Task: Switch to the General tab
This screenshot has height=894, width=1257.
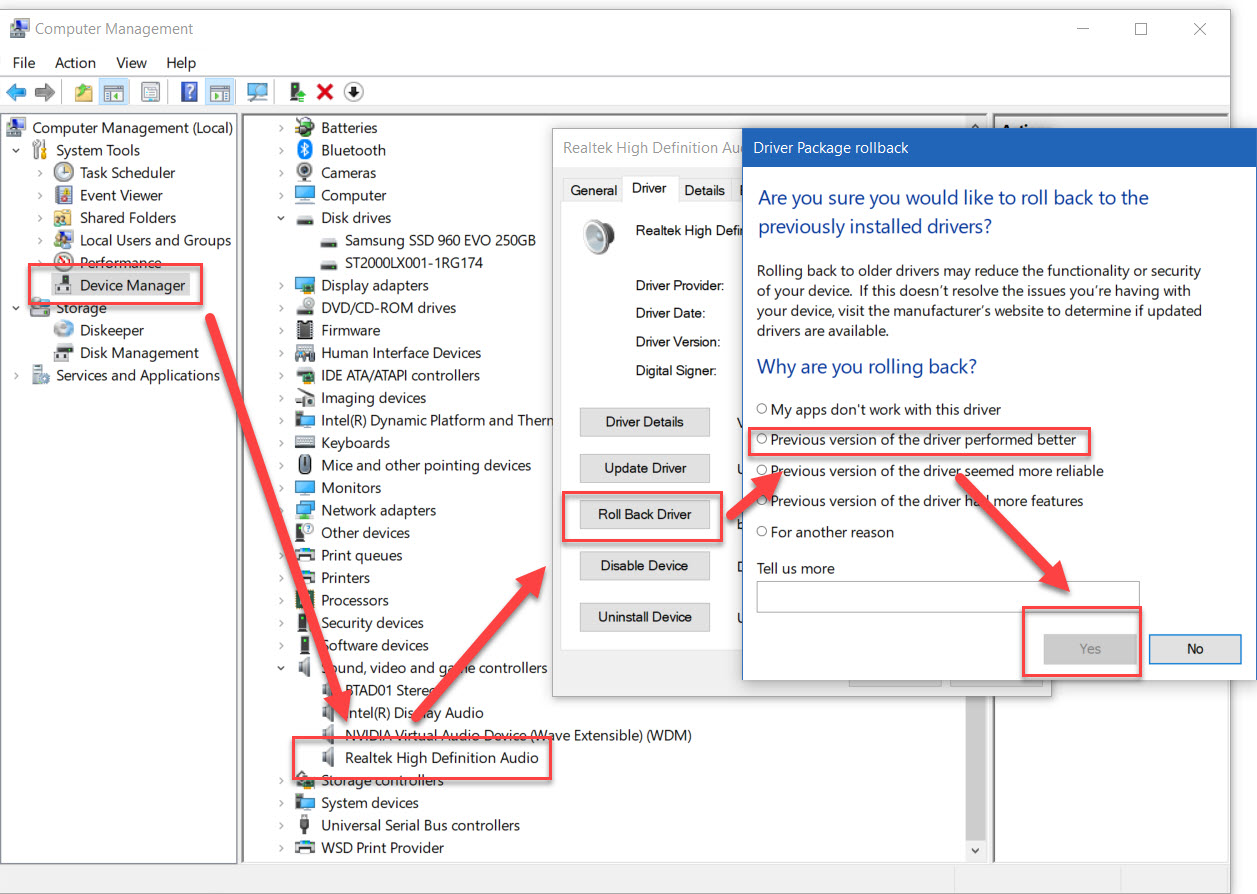Action: 594,190
